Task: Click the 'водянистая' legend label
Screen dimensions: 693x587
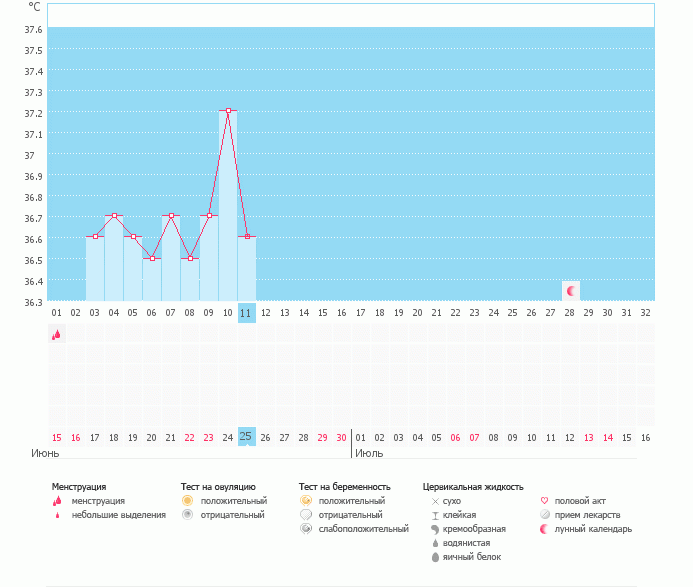Action: coord(465,543)
